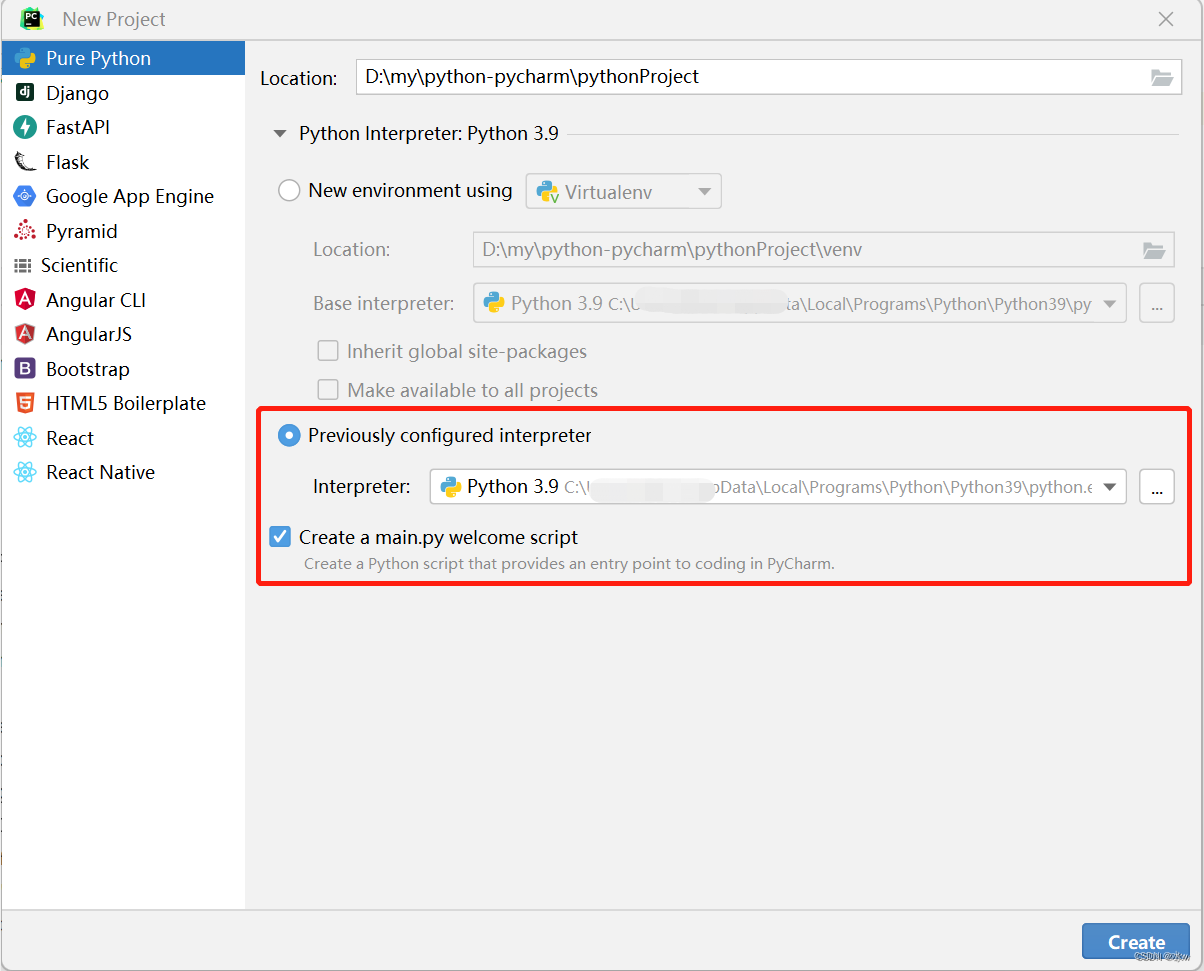Click Python icon in Base interpreter field
This screenshot has width=1204, height=971.
point(493,303)
